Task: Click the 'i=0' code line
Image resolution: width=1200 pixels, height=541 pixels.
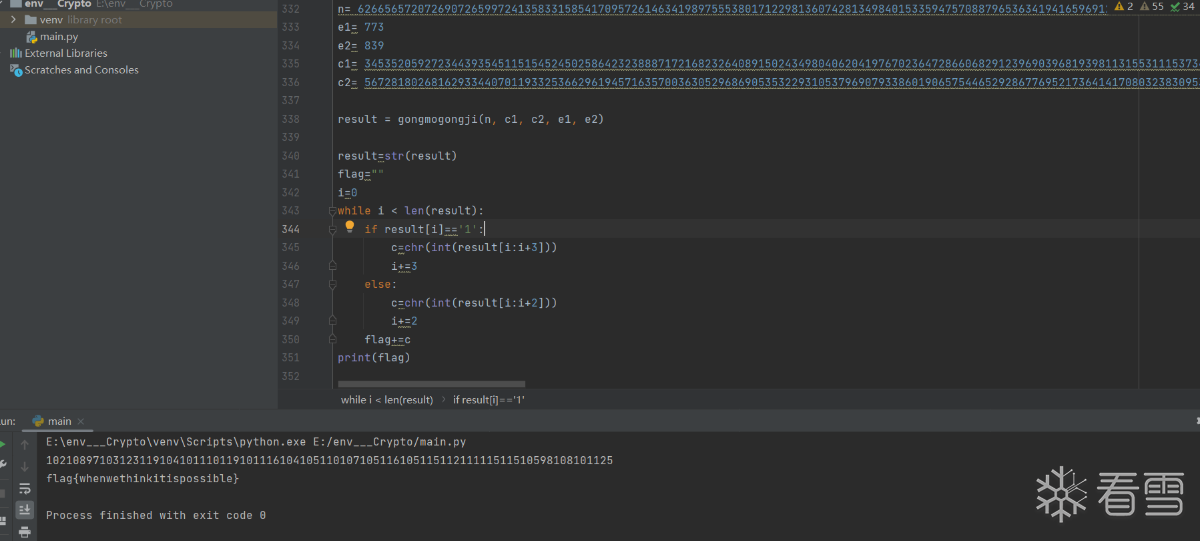Action: (348, 192)
